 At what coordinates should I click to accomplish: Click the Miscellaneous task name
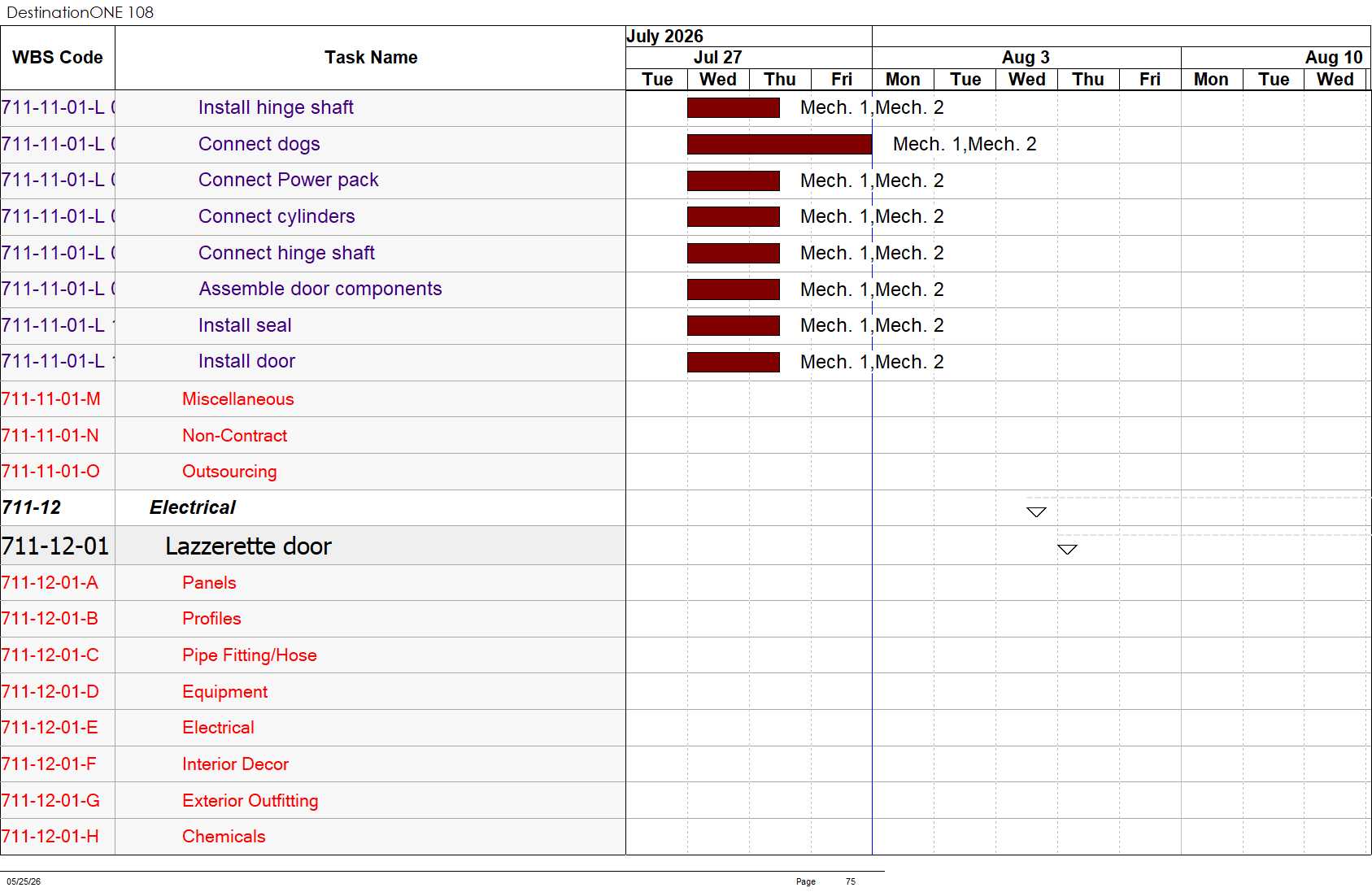point(237,399)
